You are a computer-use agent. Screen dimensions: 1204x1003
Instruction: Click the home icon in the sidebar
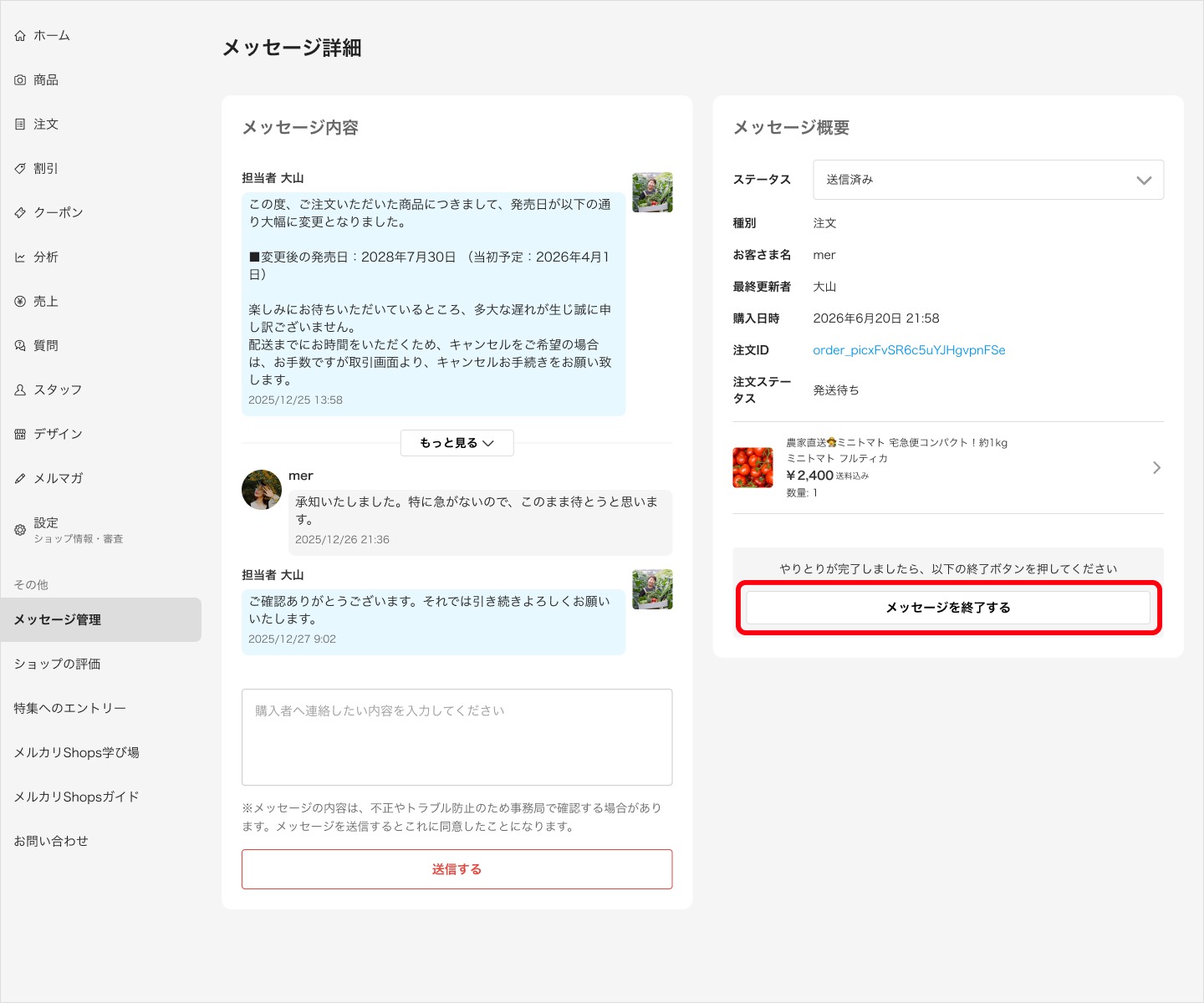pos(20,36)
